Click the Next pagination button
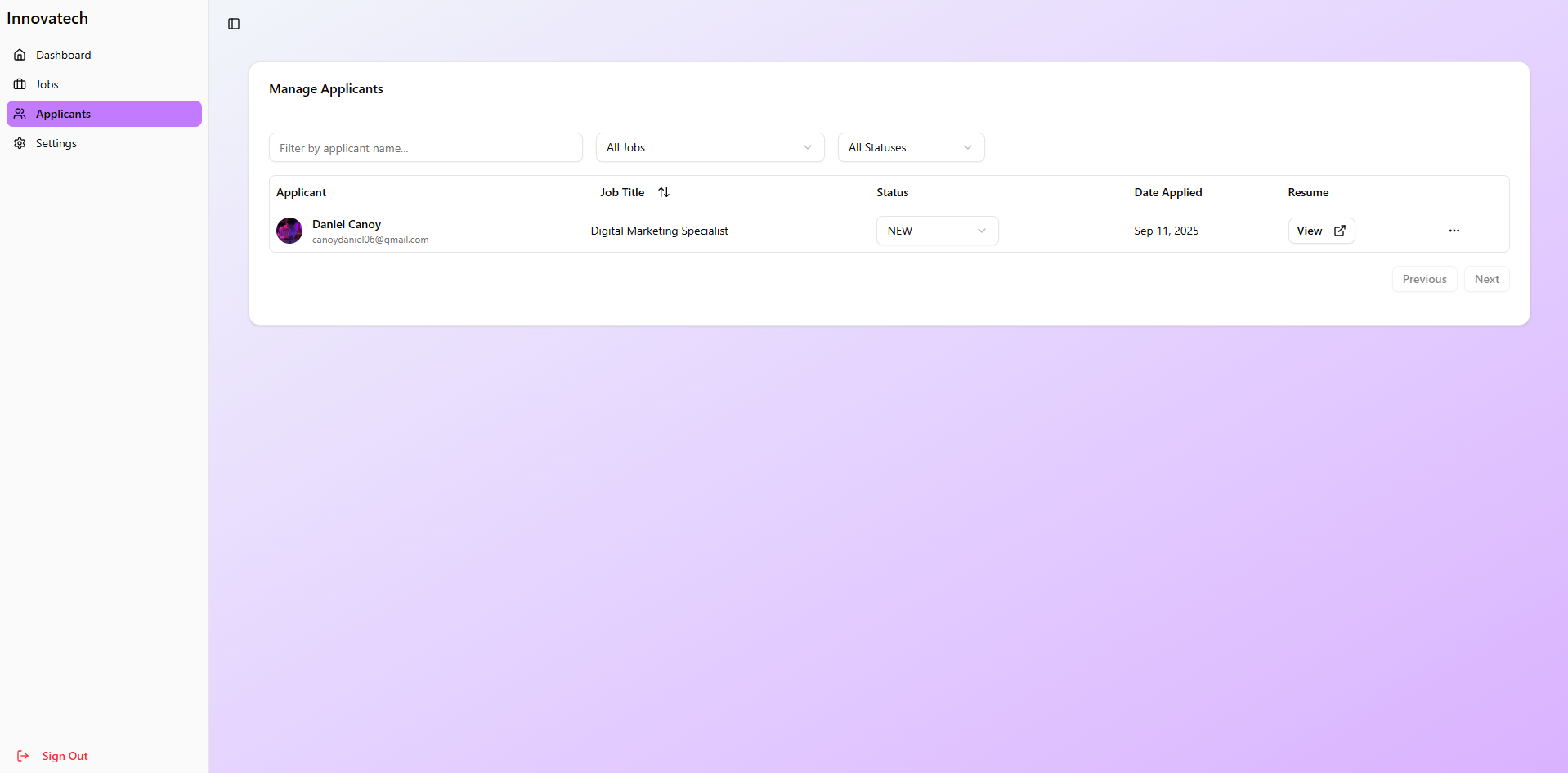 point(1486,279)
